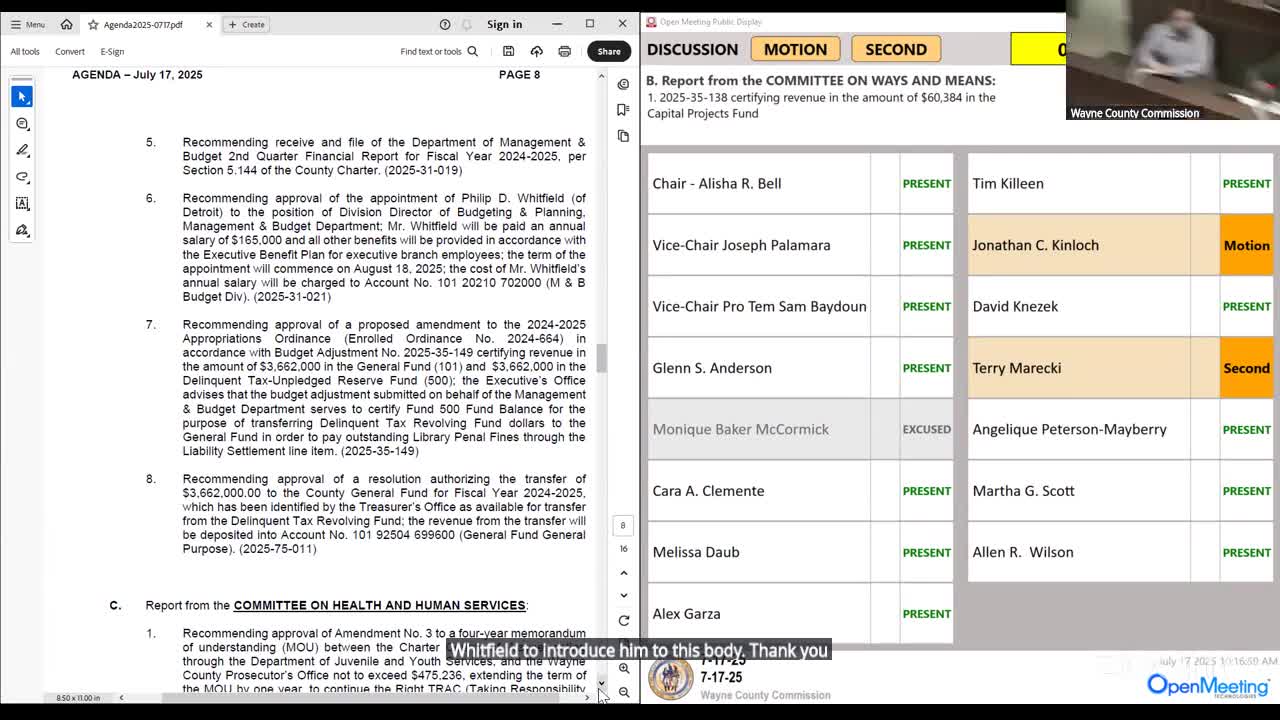Select the freehand draw lasso tool
Image resolution: width=1280 pixels, height=720 pixels.
(22, 177)
